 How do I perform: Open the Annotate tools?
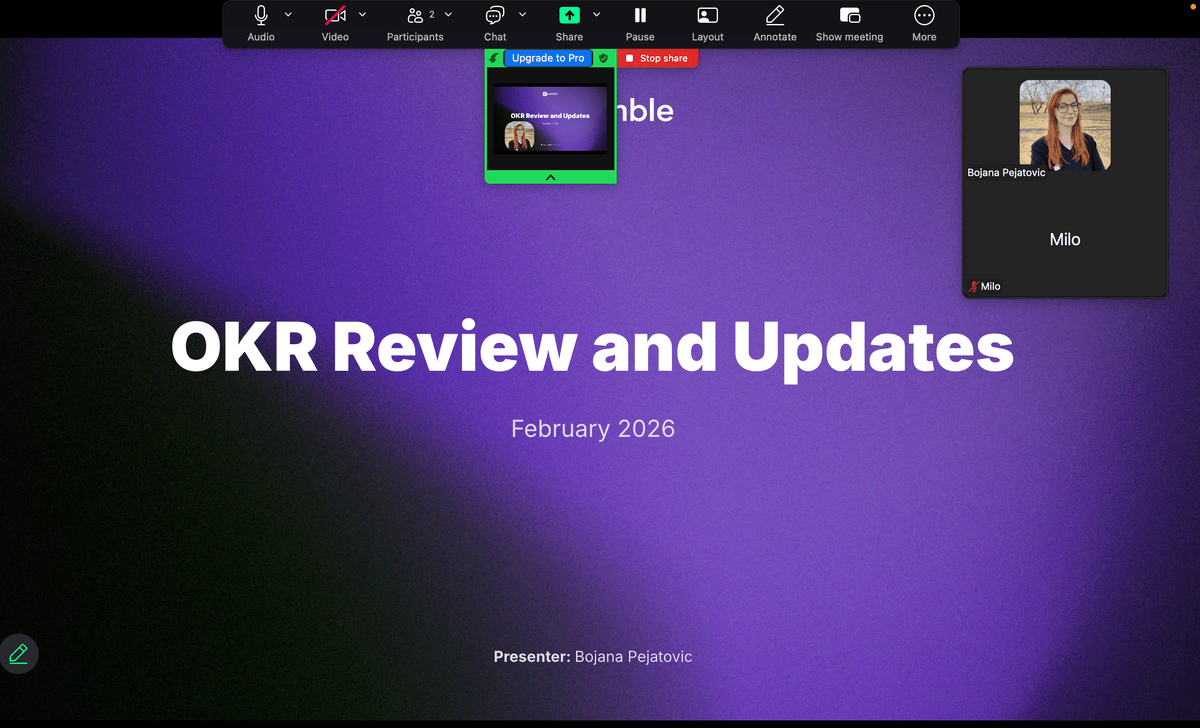click(775, 16)
